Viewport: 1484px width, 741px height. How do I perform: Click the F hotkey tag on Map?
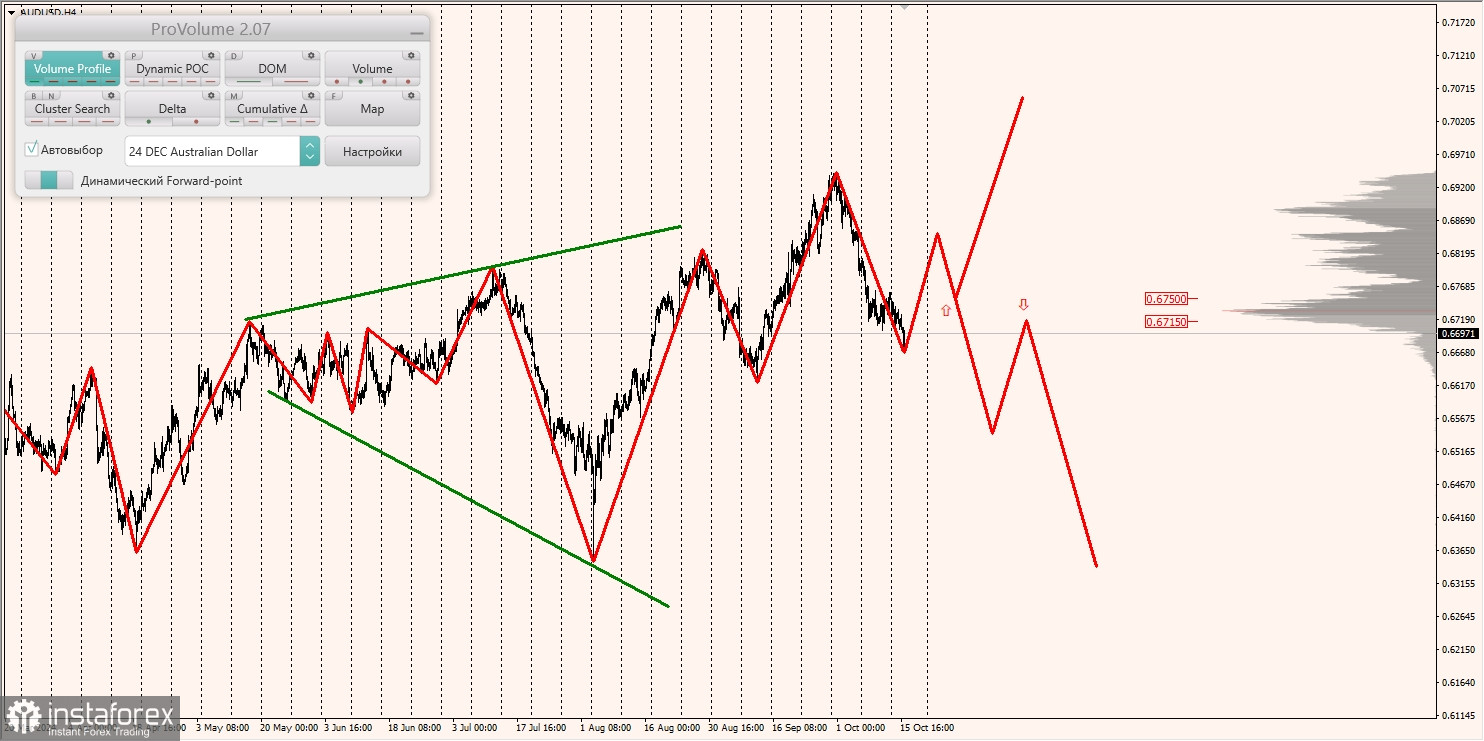coord(334,96)
